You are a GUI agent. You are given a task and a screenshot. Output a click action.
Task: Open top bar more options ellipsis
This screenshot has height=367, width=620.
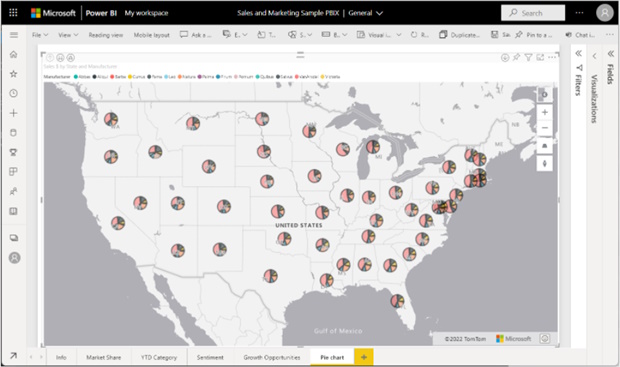[x=579, y=13]
